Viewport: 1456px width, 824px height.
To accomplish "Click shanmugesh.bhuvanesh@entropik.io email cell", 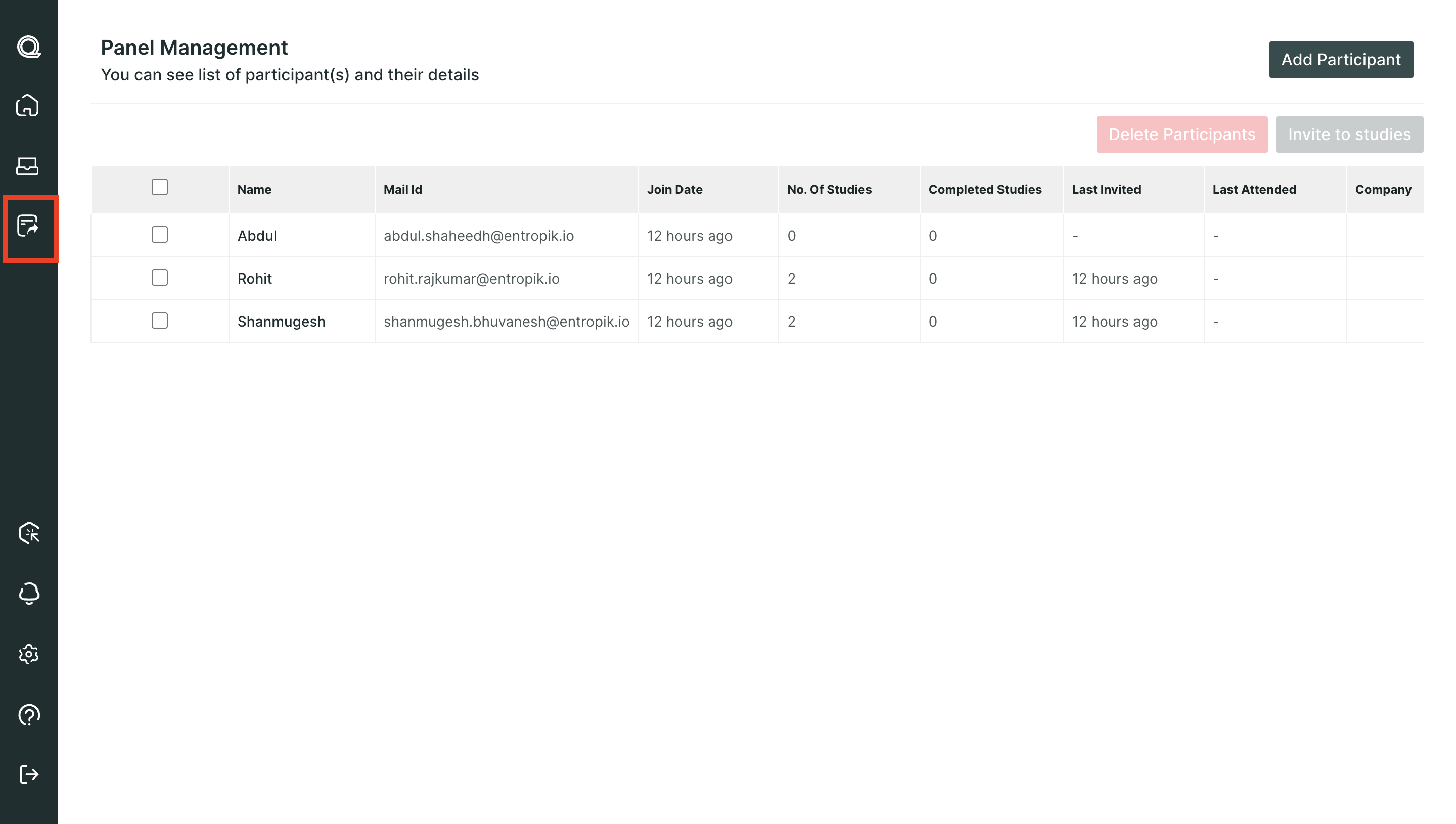I will click(507, 322).
